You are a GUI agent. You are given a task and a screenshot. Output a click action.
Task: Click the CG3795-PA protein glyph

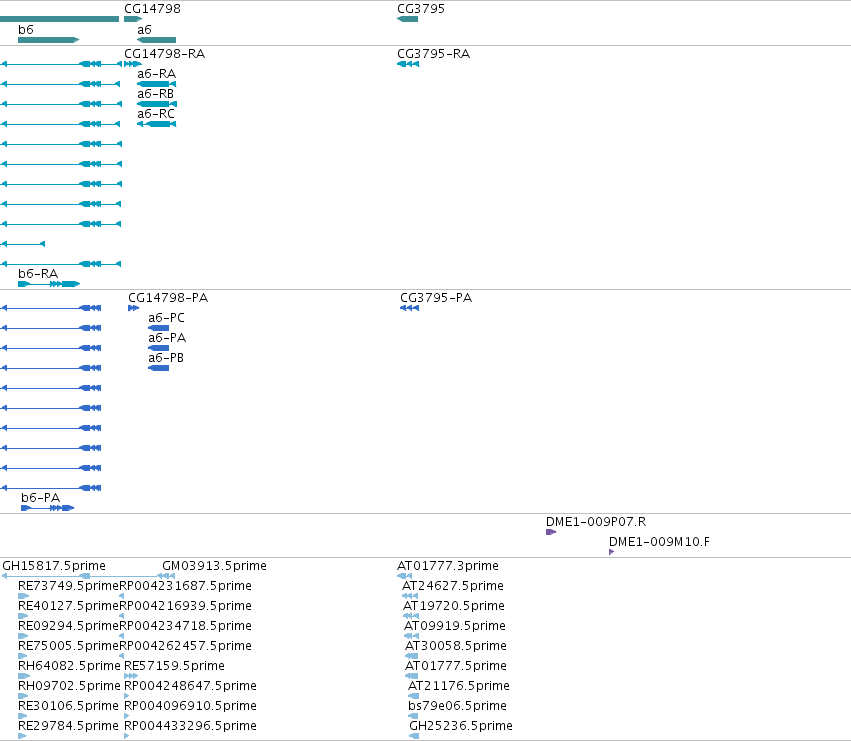[409, 308]
